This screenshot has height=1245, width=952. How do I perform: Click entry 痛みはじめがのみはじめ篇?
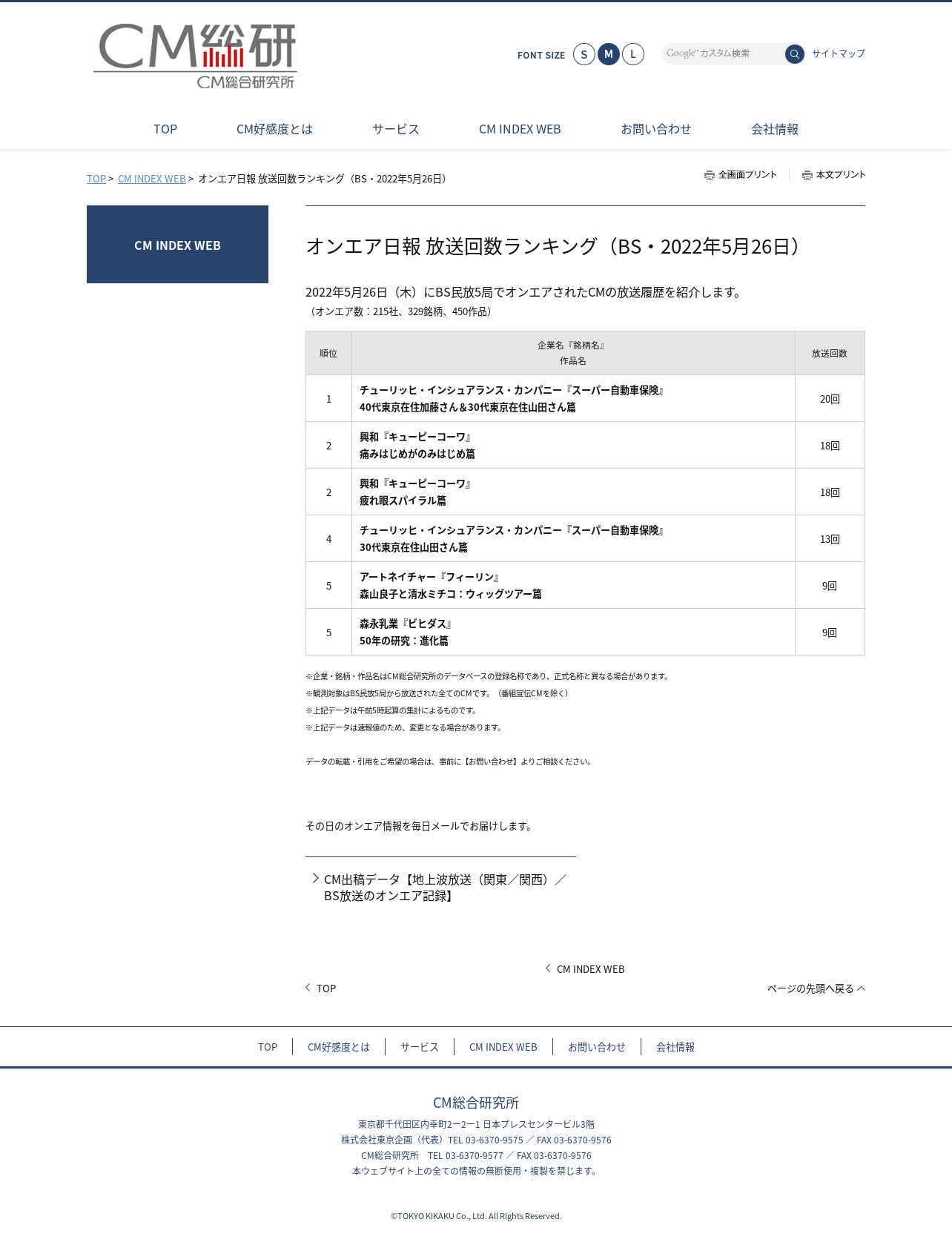(417, 454)
